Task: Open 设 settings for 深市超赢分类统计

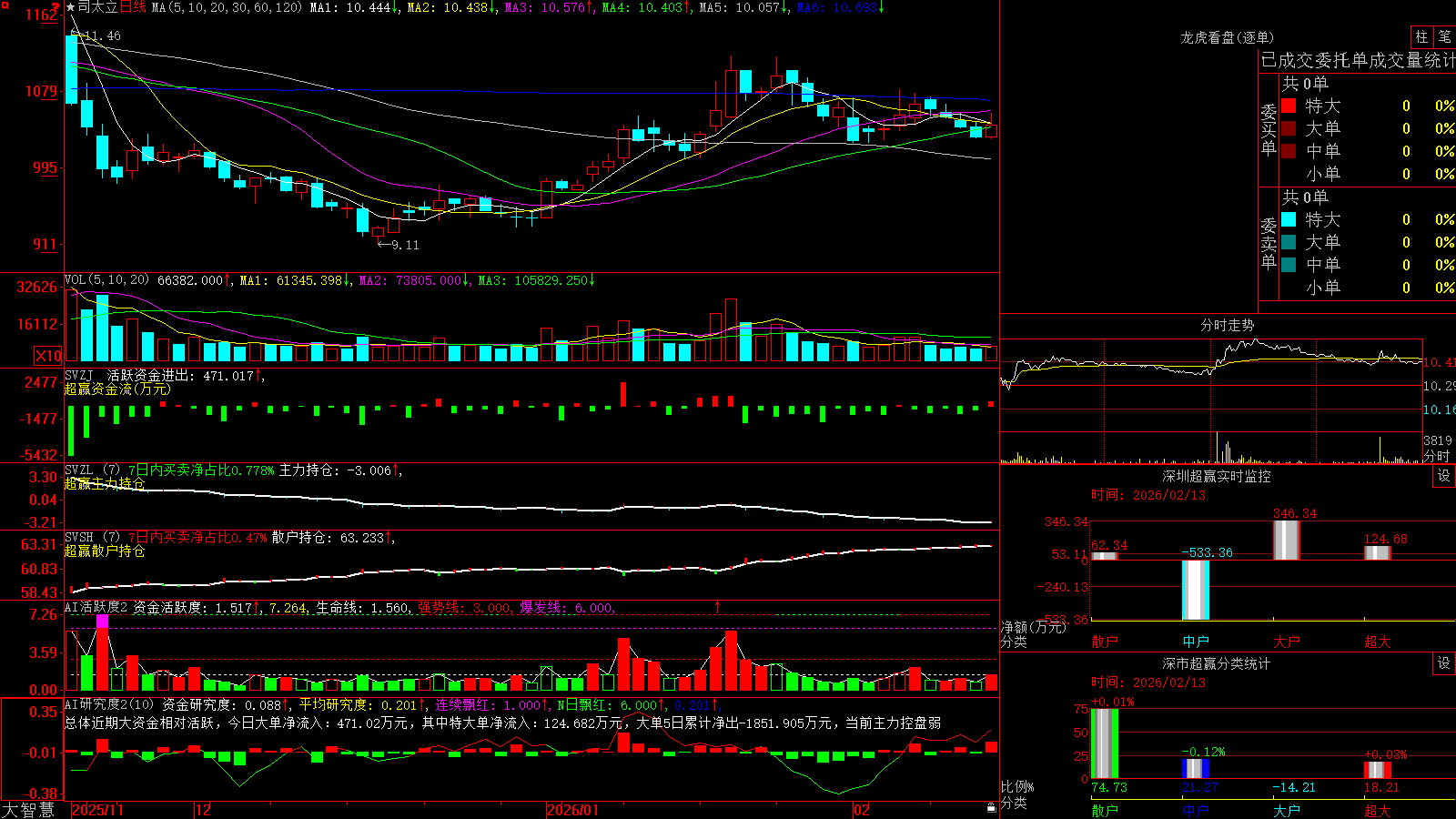Action: tap(1444, 663)
